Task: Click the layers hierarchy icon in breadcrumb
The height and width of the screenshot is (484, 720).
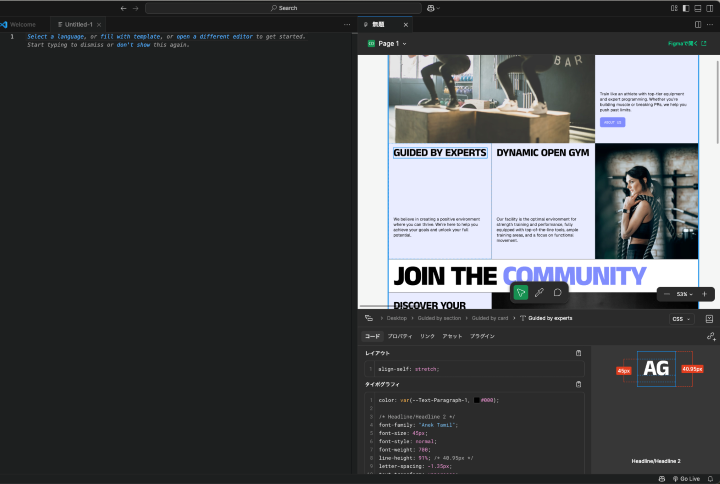Action: 369,318
